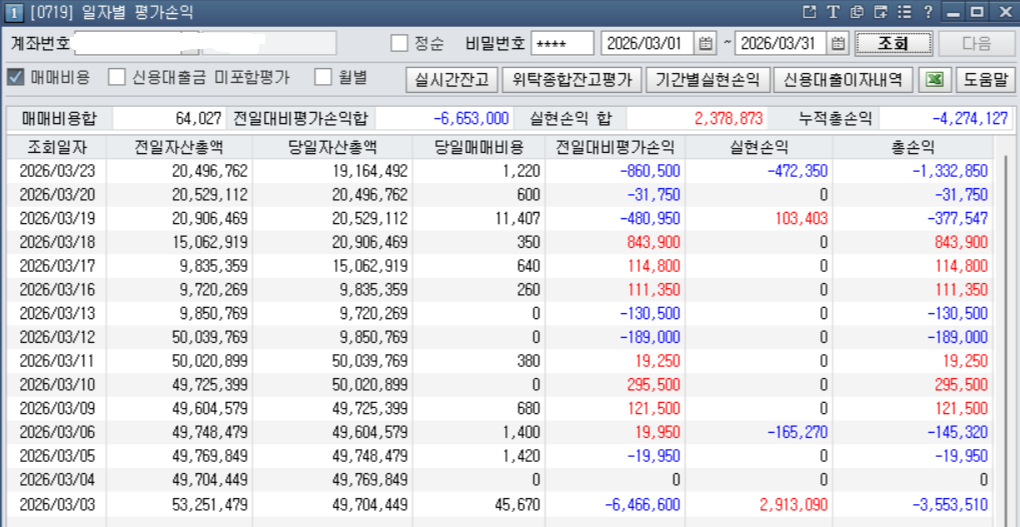Click the 도움말 help button

click(984, 79)
